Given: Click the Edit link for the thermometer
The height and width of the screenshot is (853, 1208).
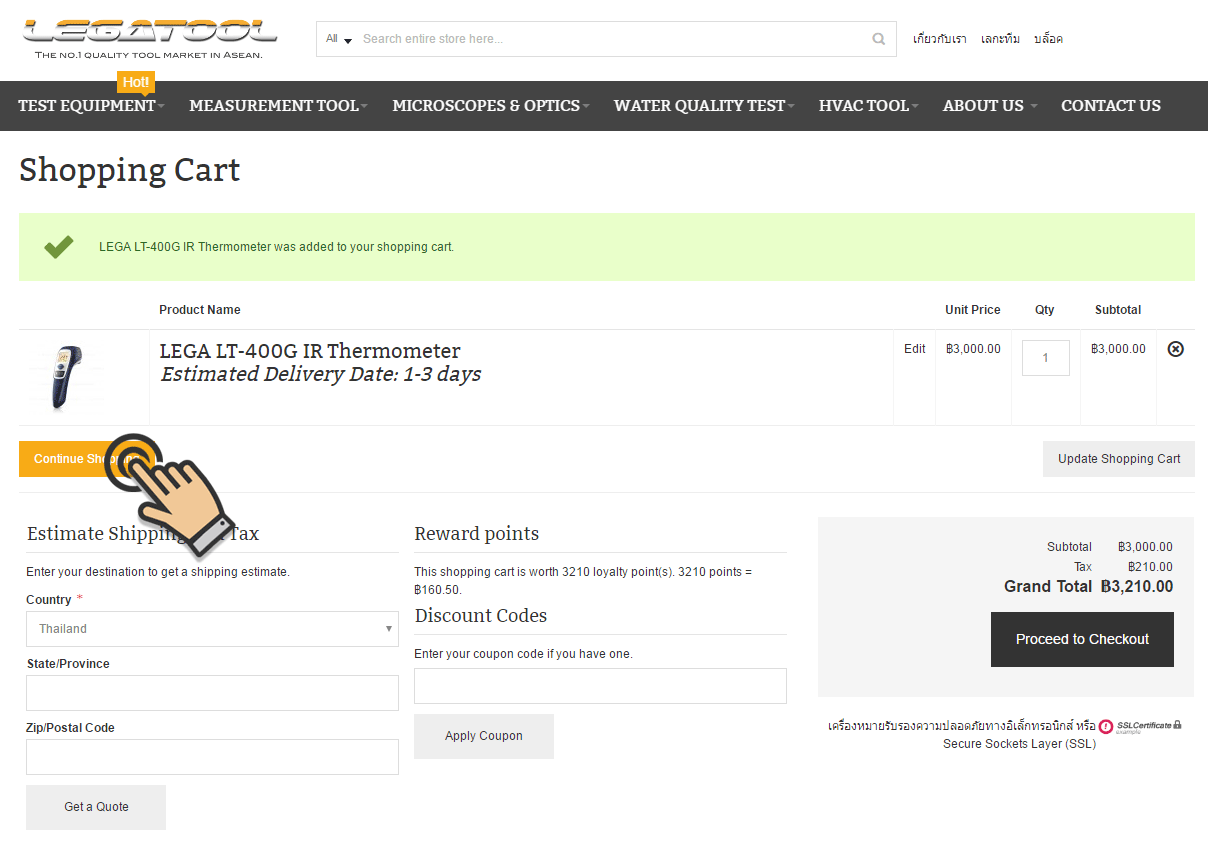Looking at the screenshot, I should (x=915, y=349).
